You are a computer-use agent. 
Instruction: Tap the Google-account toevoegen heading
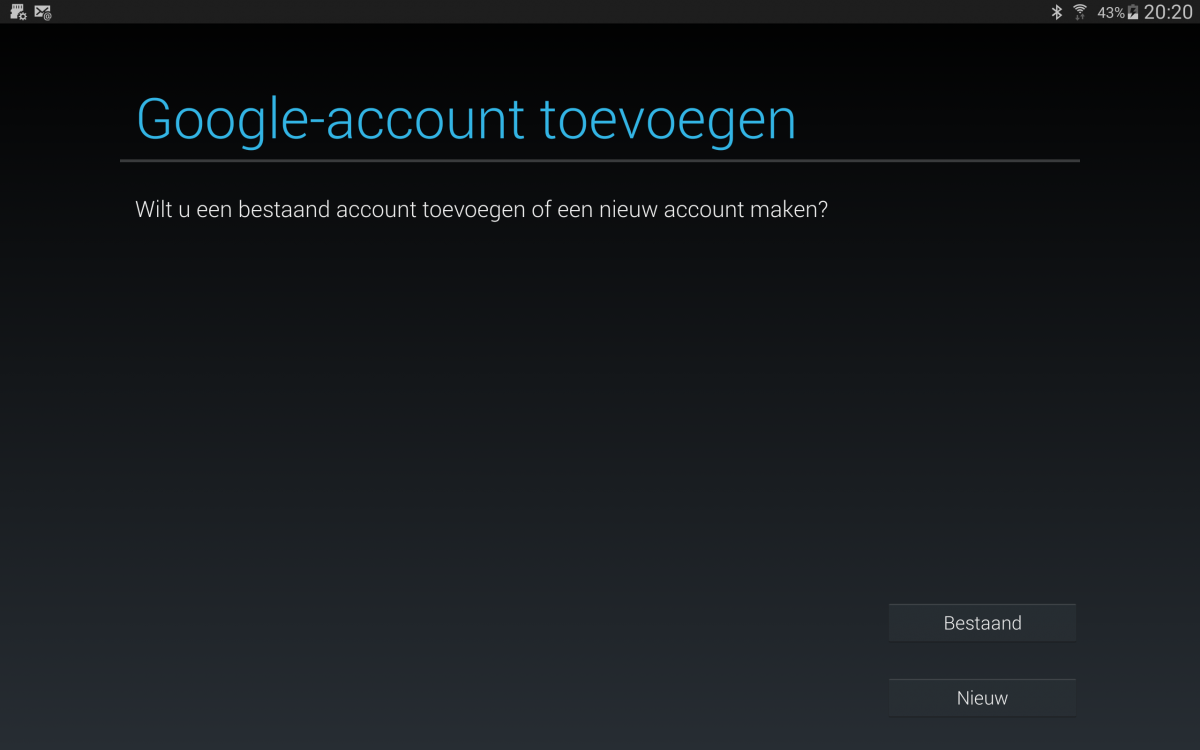tap(466, 121)
